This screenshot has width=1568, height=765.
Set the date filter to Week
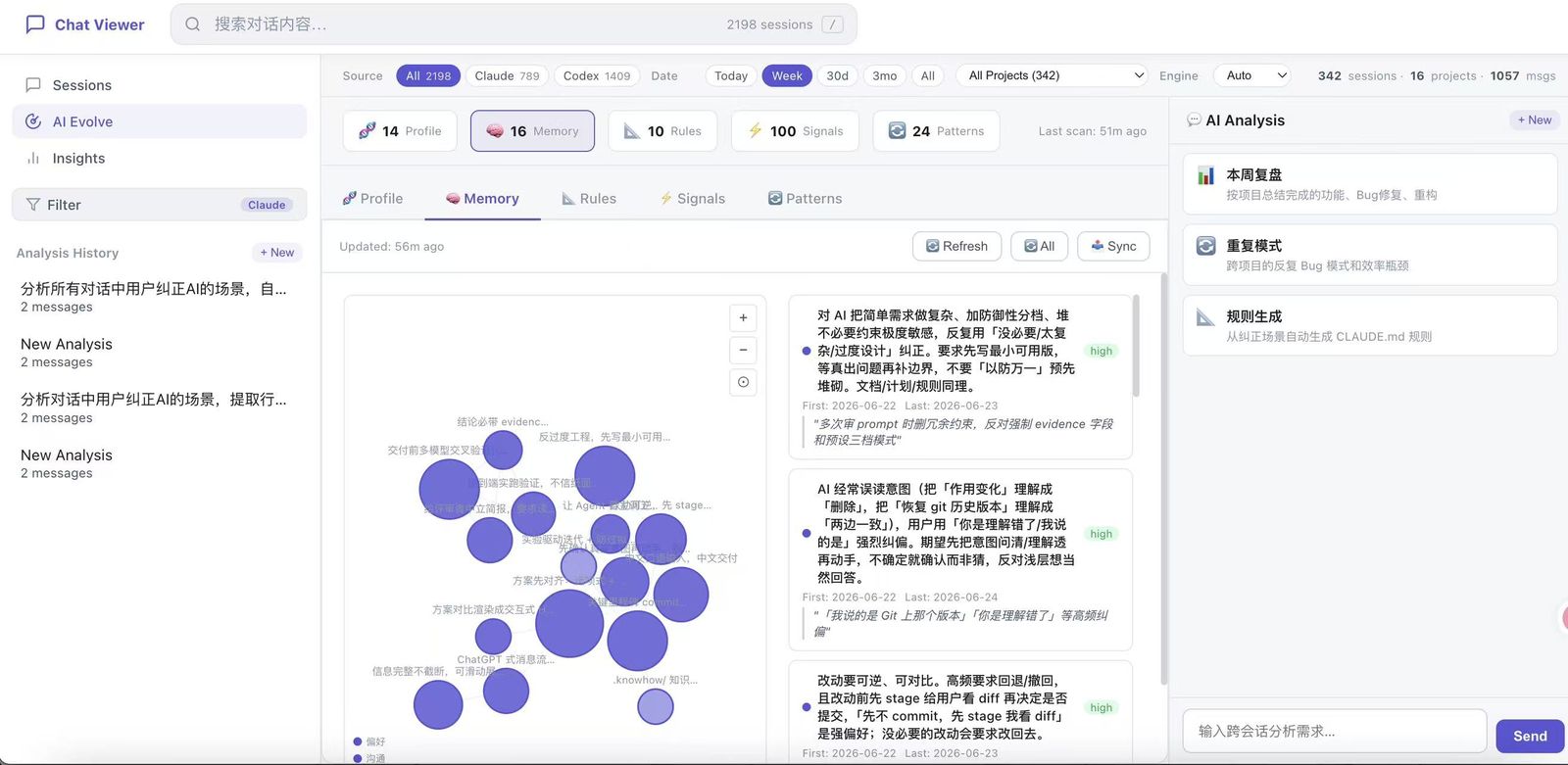(787, 75)
